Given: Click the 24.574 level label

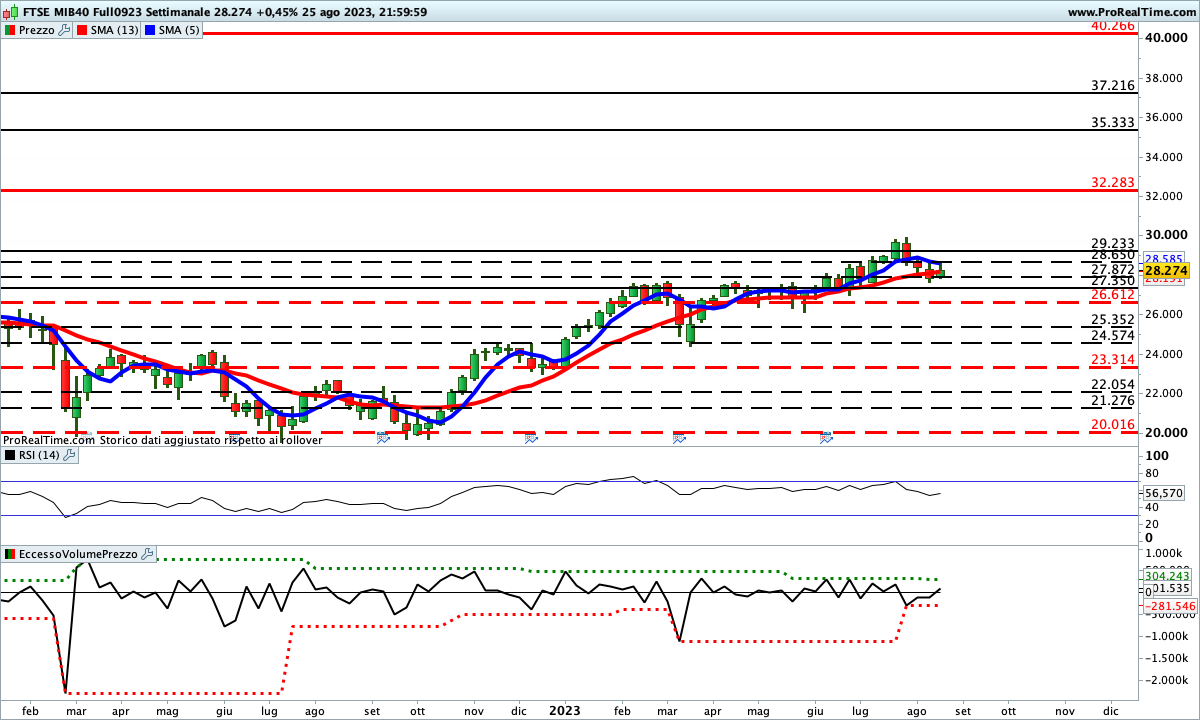Looking at the screenshot, I should pyautogui.click(x=1113, y=335).
